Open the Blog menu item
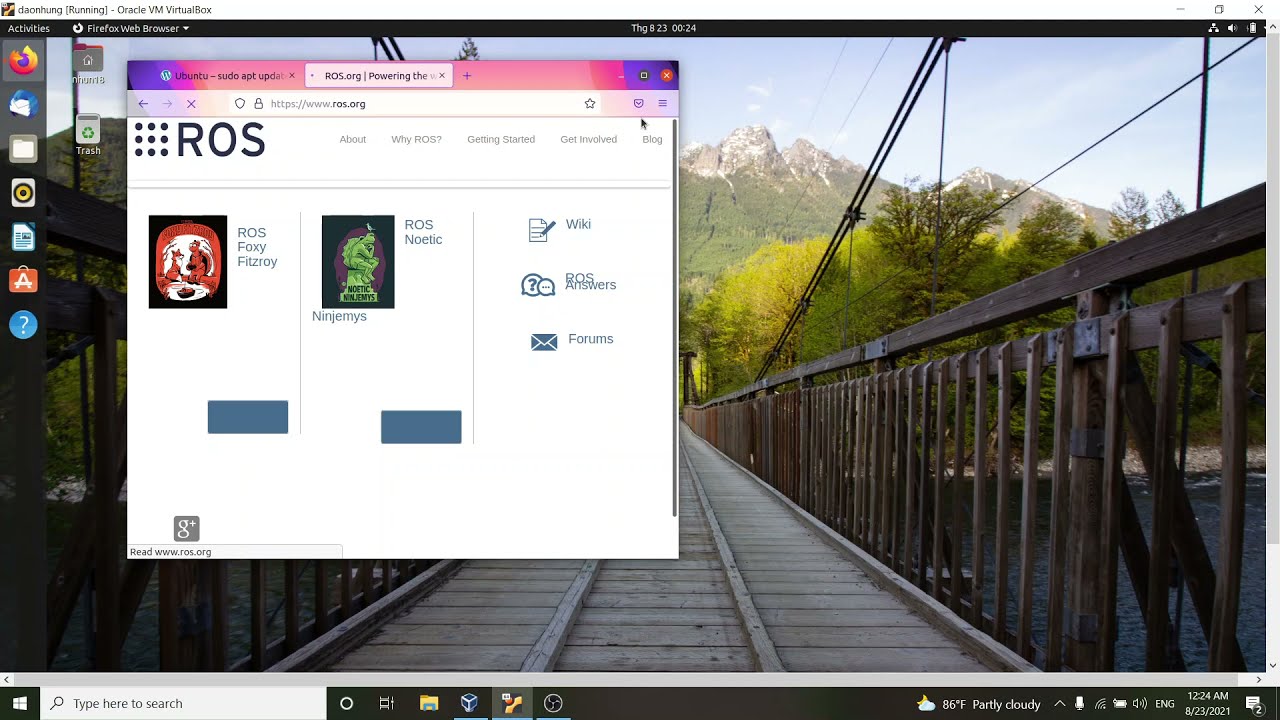Viewport: 1280px width, 720px height. [652, 139]
